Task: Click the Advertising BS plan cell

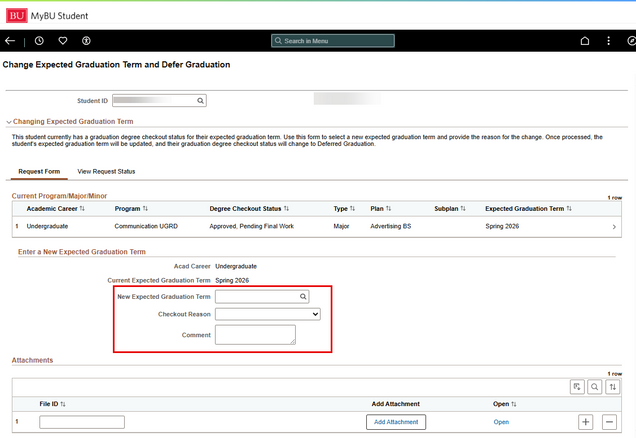Action: (x=391, y=226)
